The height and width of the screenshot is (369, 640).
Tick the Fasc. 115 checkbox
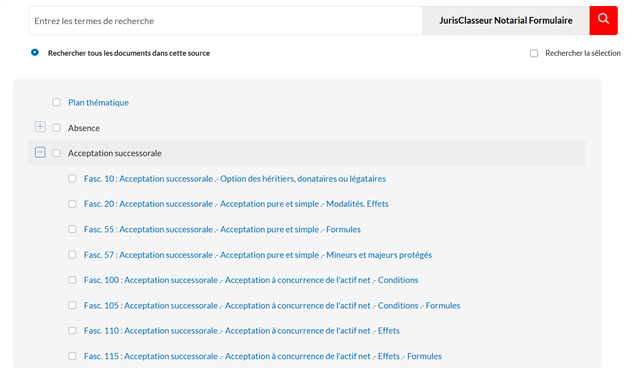point(72,356)
